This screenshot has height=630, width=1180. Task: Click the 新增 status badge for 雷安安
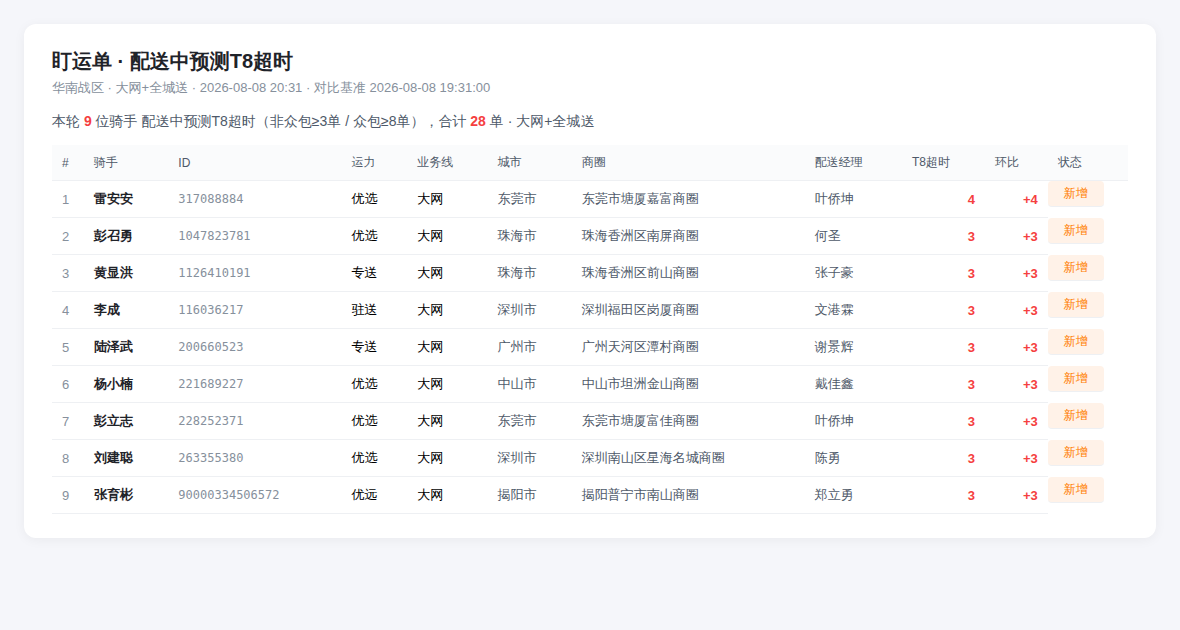tap(1075, 193)
